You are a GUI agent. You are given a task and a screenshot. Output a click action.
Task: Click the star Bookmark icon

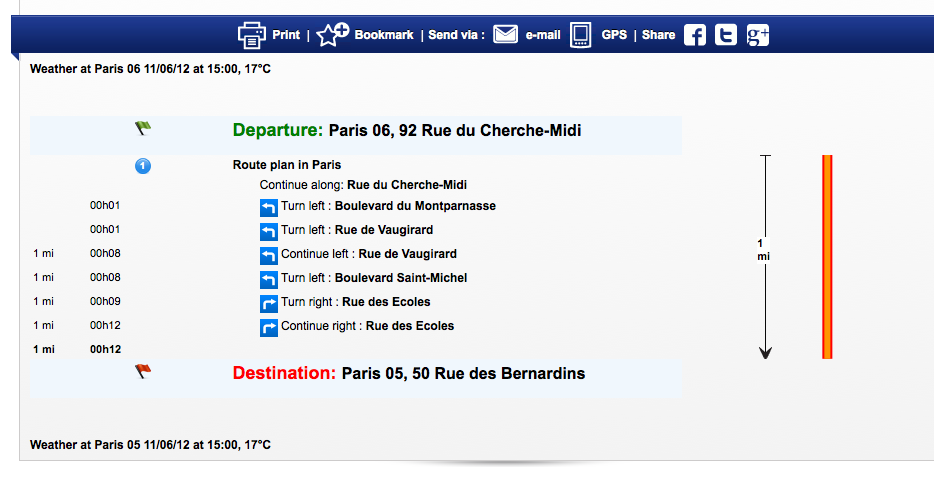(x=332, y=35)
